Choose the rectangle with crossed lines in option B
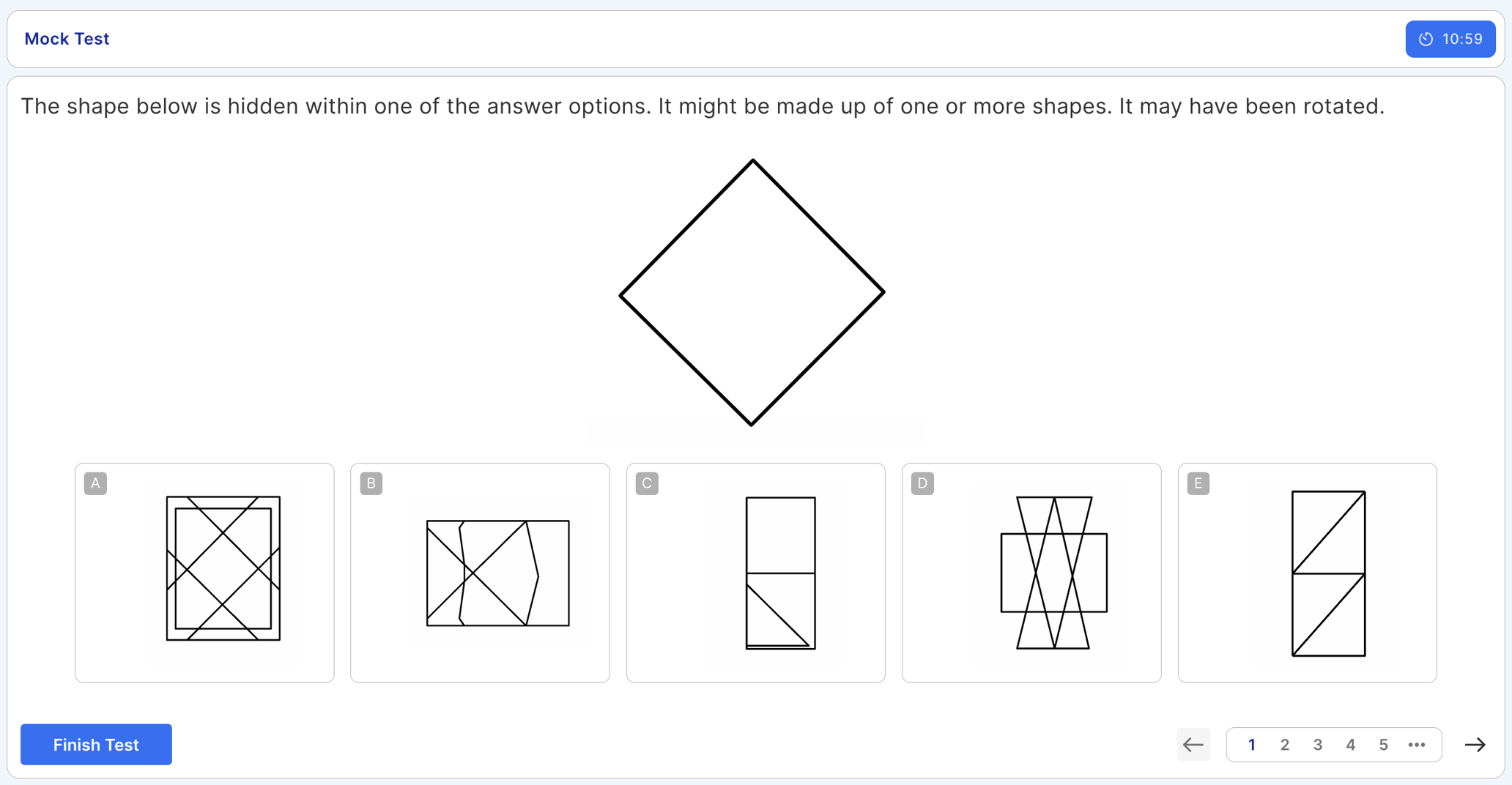The height and width of the screenshot is (785, 1512). click(498, 573)
